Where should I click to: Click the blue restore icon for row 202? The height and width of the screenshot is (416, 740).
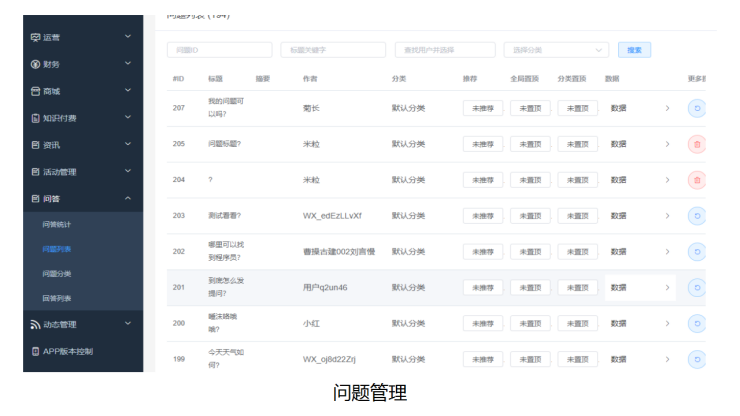[x=697, y=252]
